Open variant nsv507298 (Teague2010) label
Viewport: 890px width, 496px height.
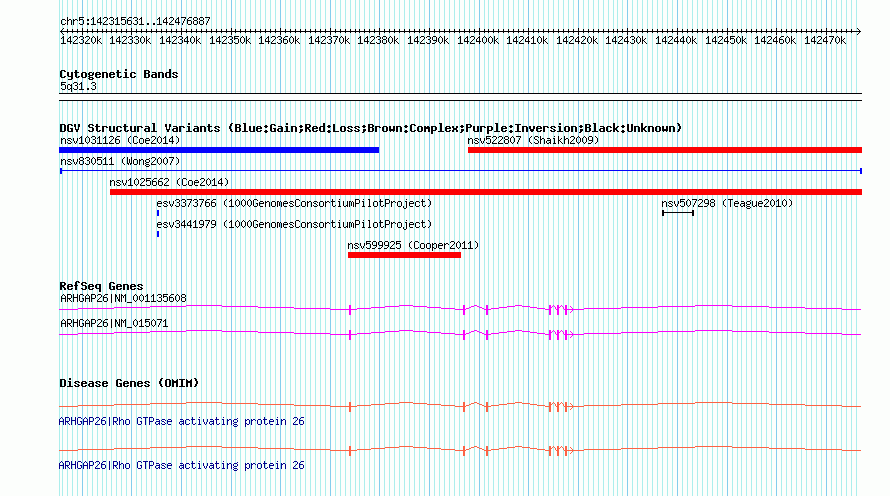point(727,203)
